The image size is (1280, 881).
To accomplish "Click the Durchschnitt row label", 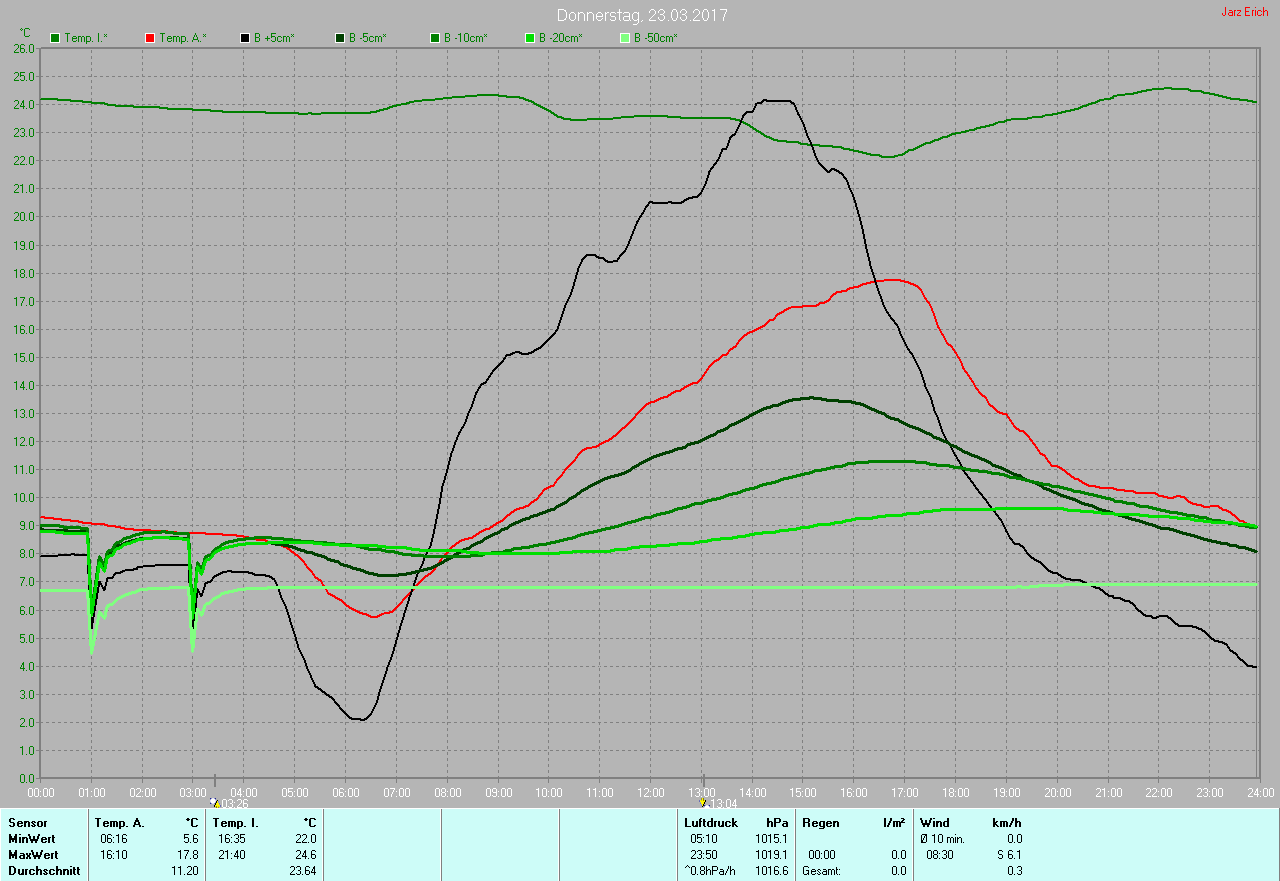I will [43, 871].
